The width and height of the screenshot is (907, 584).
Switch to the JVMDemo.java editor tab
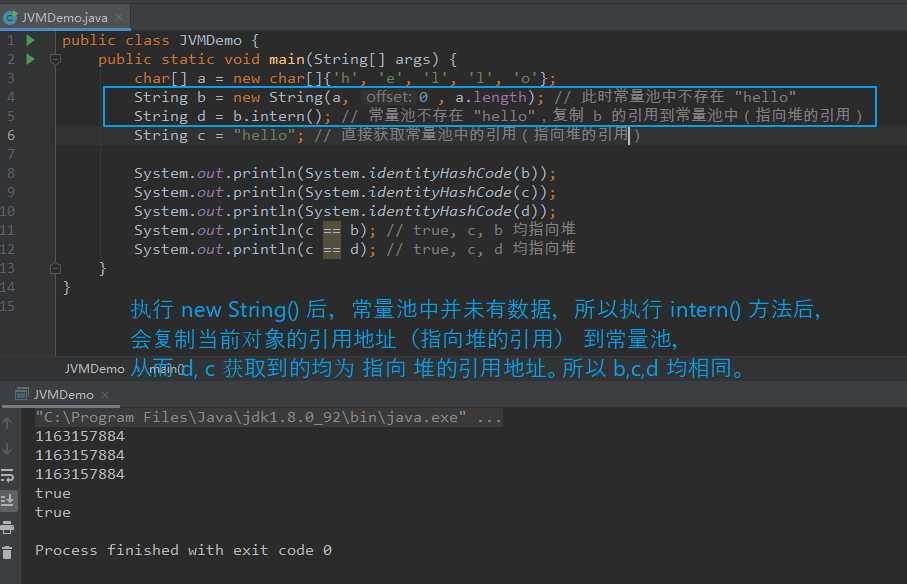point(64,17)
